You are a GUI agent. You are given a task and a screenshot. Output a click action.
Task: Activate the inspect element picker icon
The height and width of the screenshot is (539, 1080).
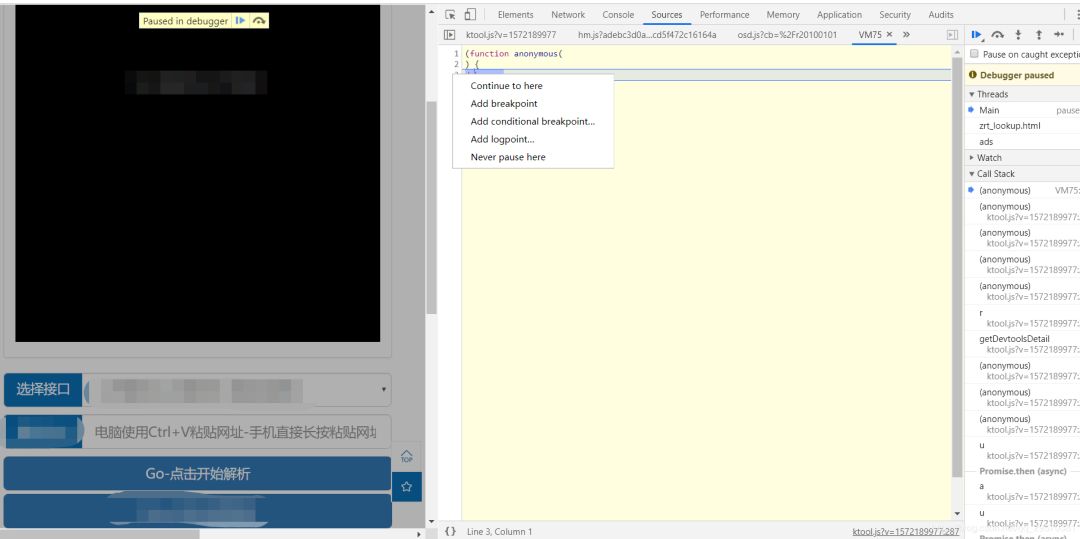[x=450, y=15]
